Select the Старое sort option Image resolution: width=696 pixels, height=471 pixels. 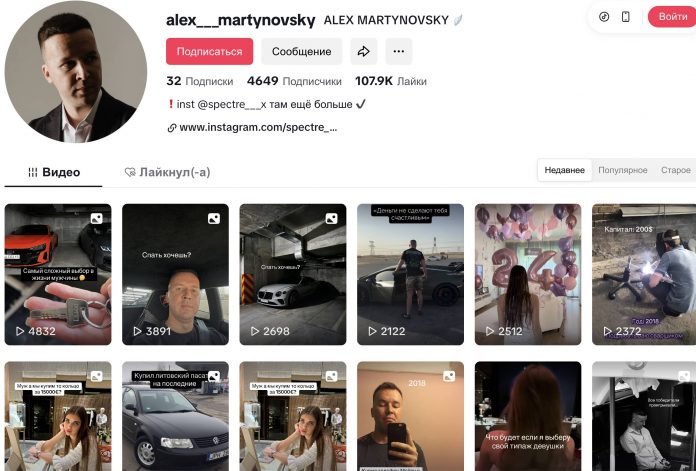point(676,170)
